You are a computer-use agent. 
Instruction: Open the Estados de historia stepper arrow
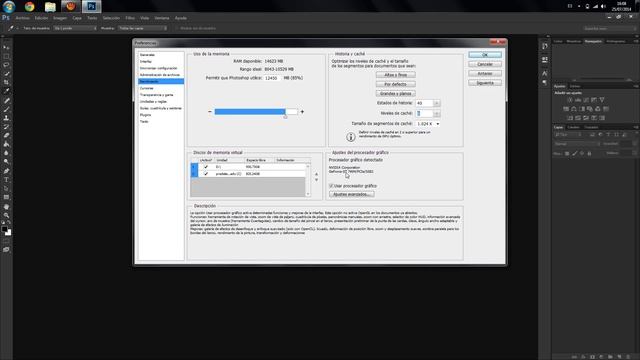(437, 103)
